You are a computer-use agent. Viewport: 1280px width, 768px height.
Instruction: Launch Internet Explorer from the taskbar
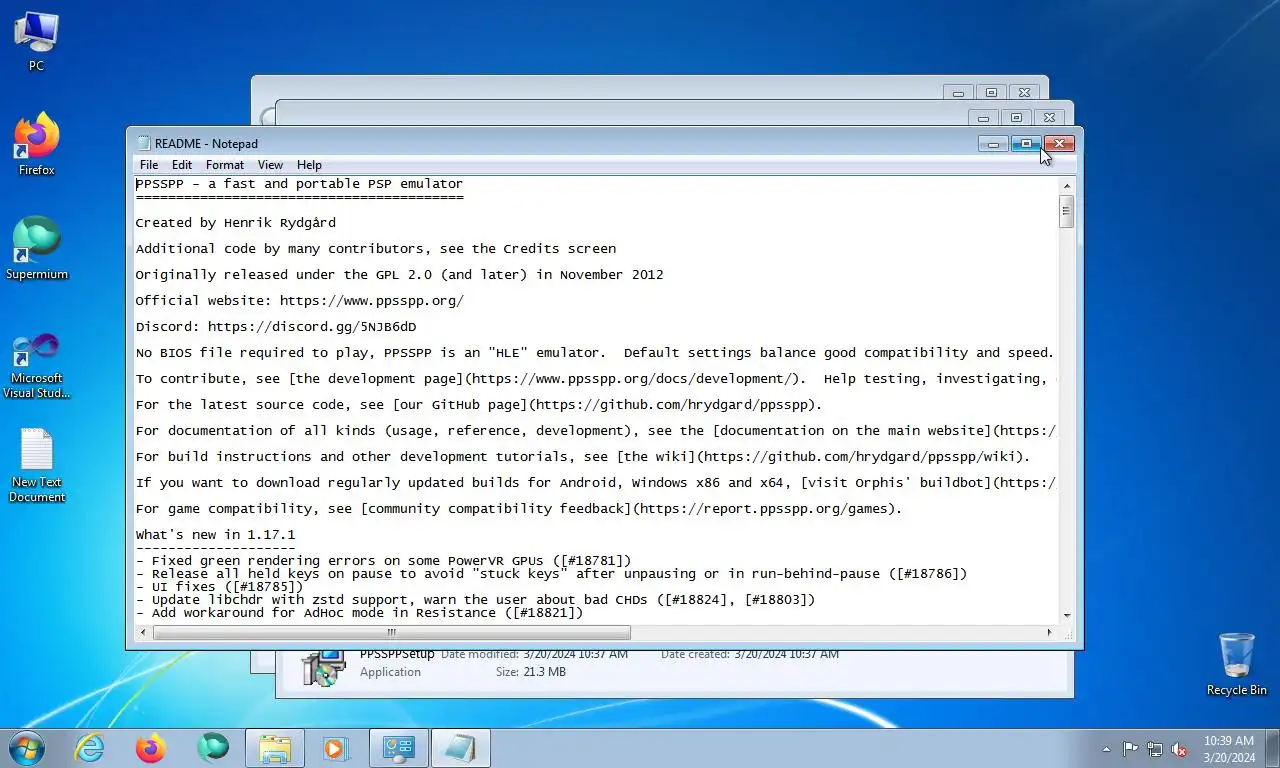pos(90,748)
